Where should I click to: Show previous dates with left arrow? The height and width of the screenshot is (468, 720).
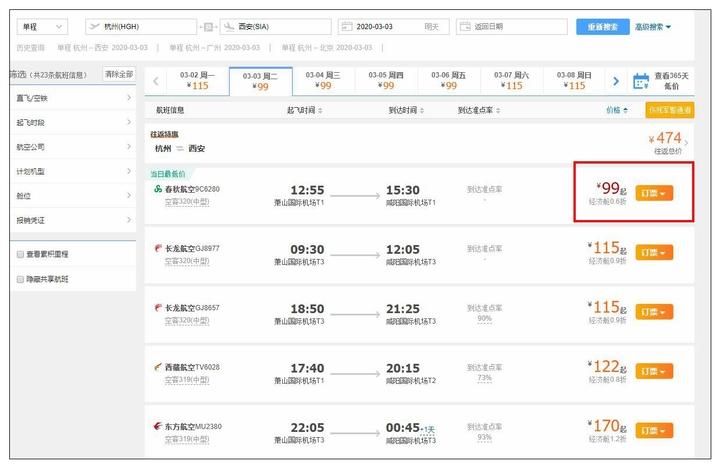coord(156,81)
